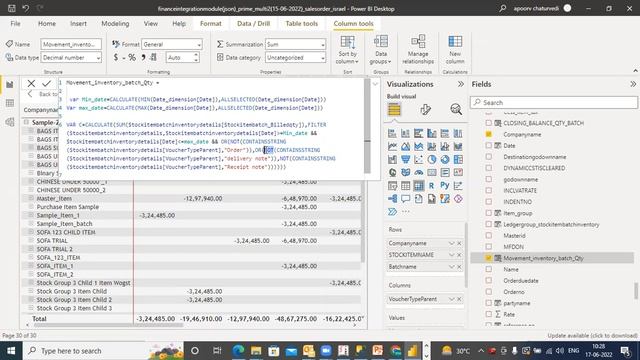Choose the Python visual

[445, 186]
